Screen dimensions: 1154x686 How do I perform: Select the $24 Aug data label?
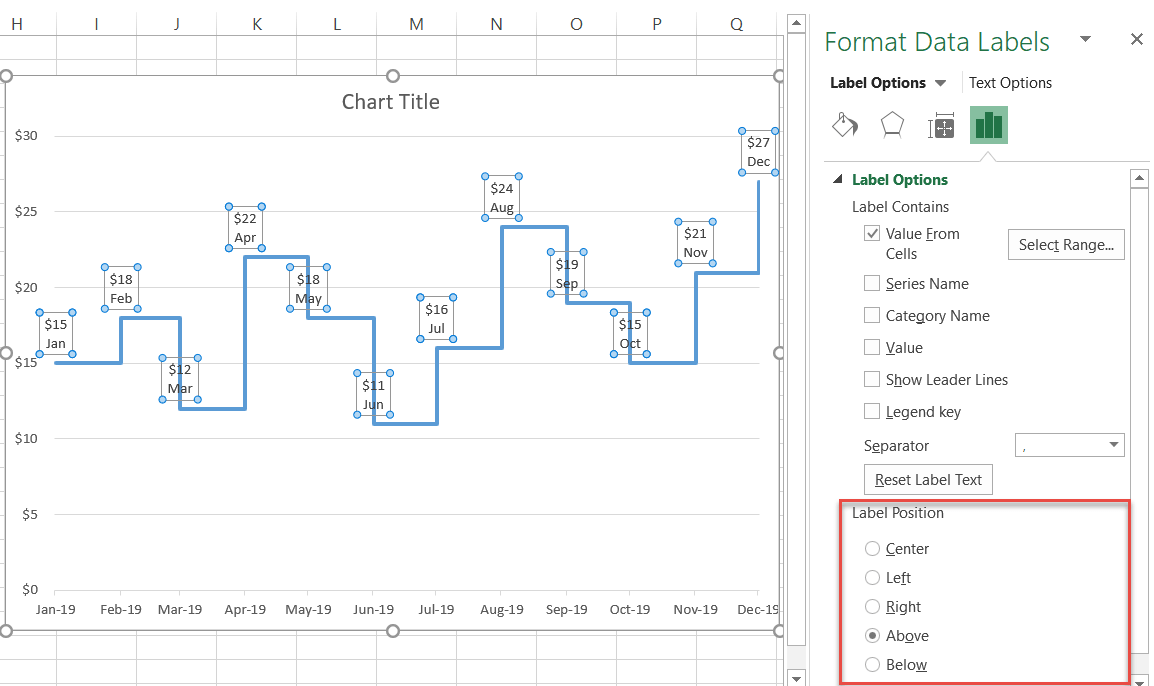pos(502,198)
